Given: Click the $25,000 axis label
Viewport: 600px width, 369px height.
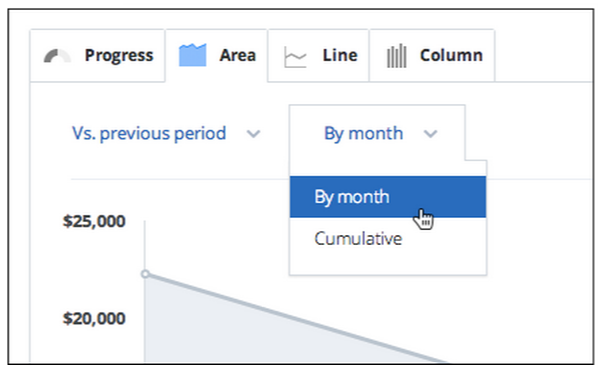Looking at the screenshot, I should coord(94,221).
